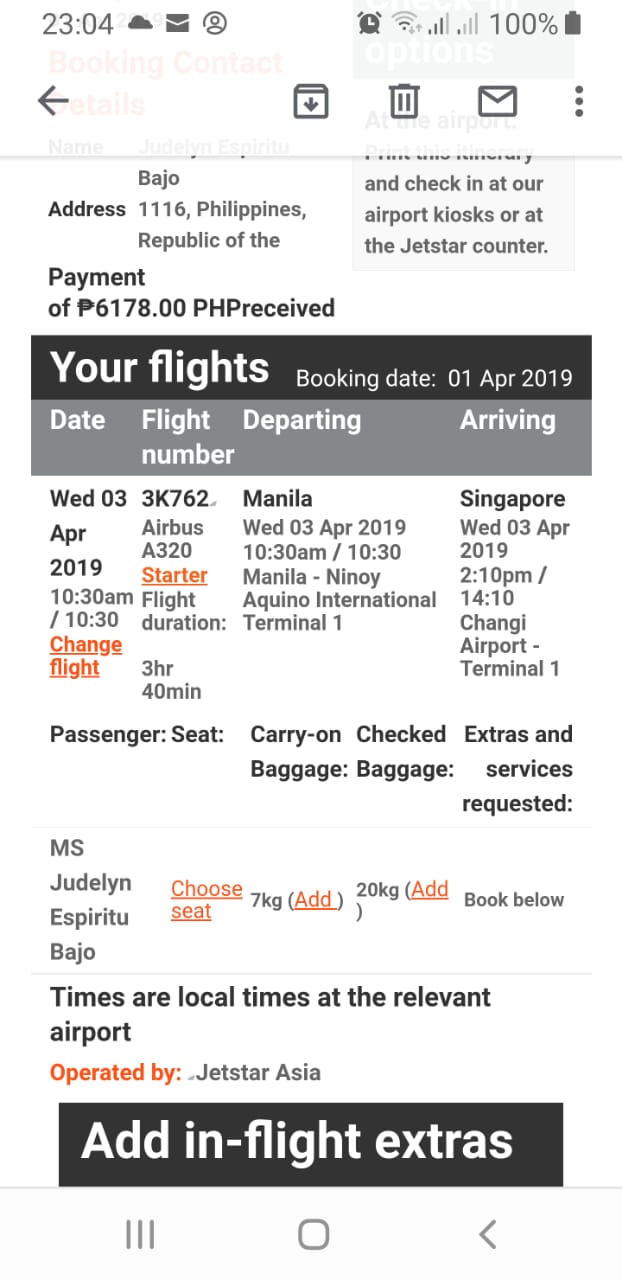
Task: Tap the Choose seat link
Action: point(205,899)
